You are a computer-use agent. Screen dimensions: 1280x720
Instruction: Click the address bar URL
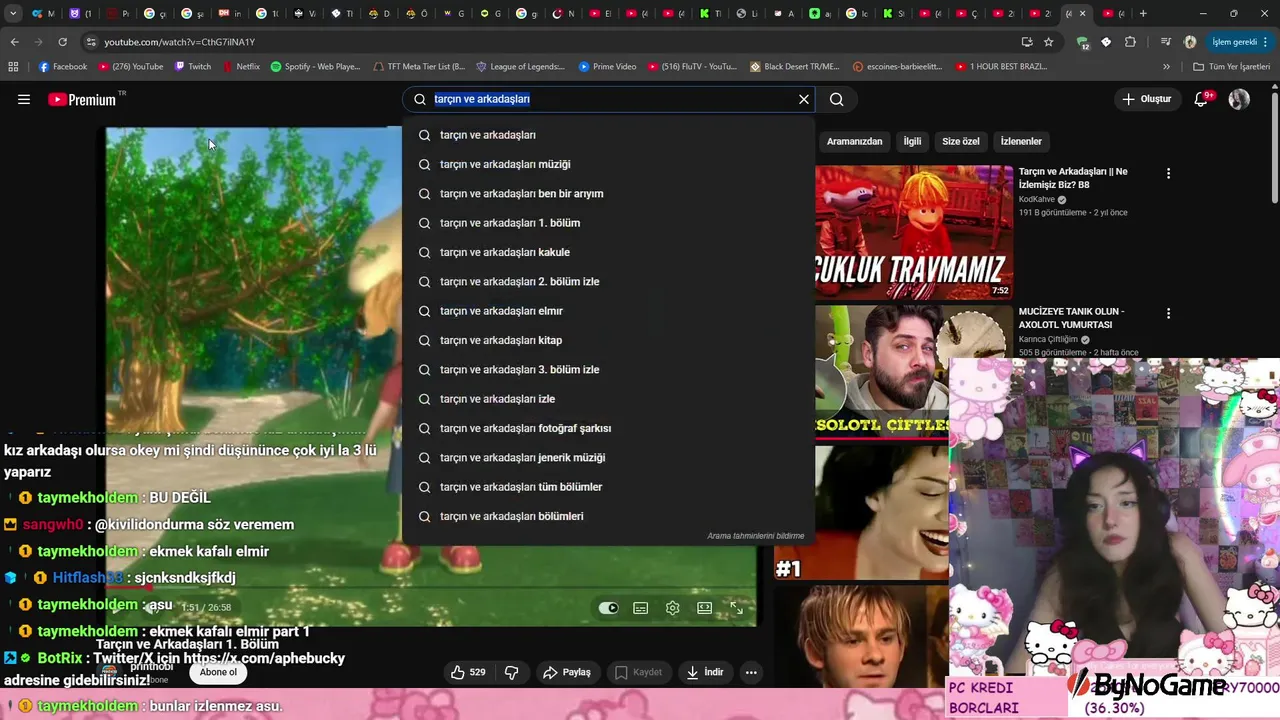pyautogui.click(x=179, y=42)
